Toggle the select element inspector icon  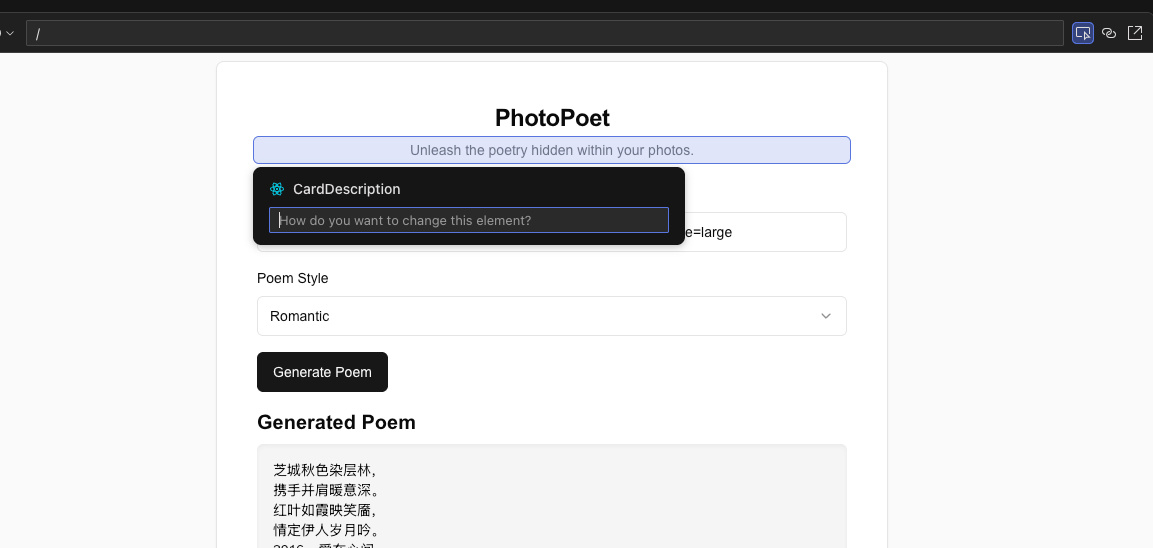1082,33
